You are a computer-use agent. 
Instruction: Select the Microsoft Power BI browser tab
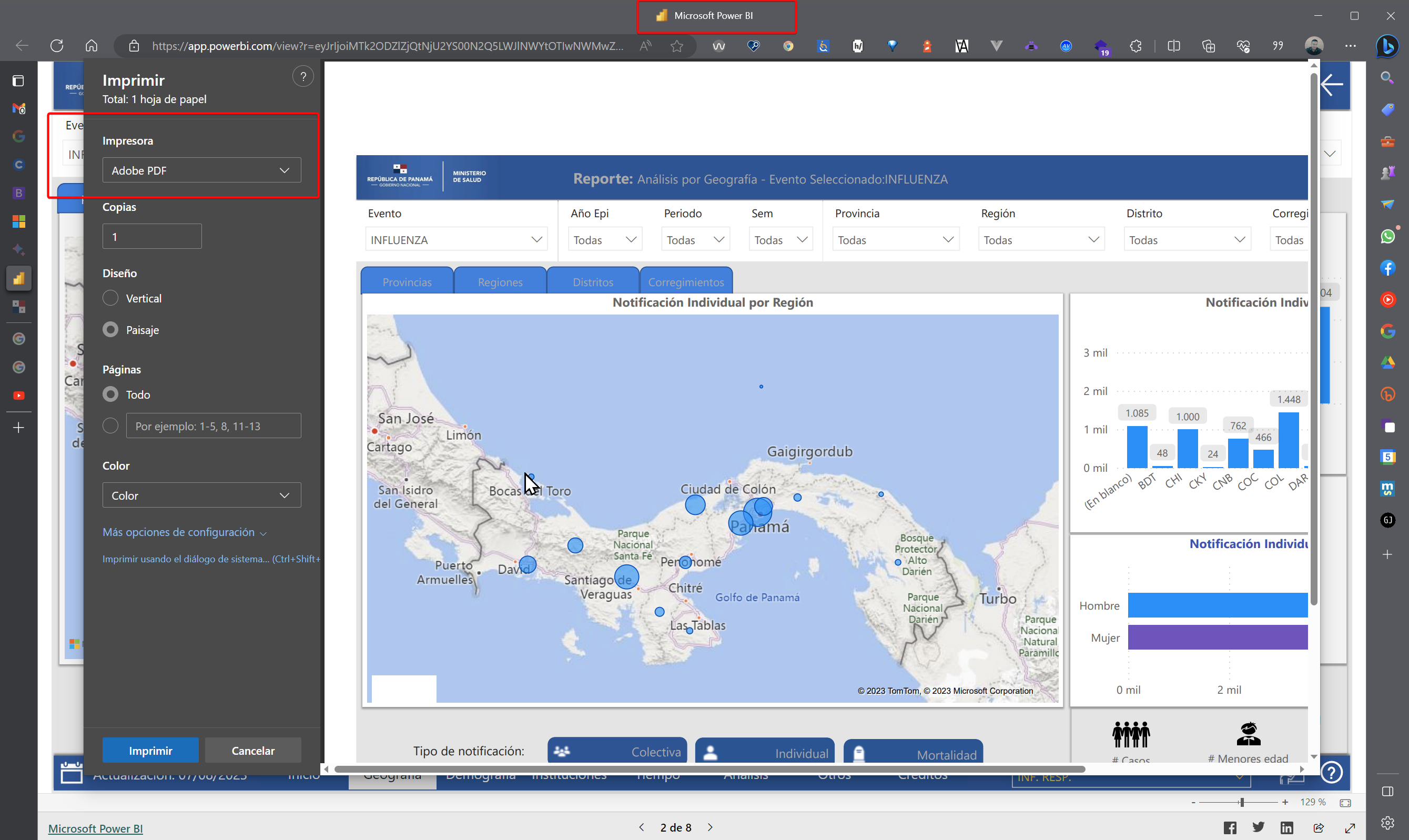[716, 16]
